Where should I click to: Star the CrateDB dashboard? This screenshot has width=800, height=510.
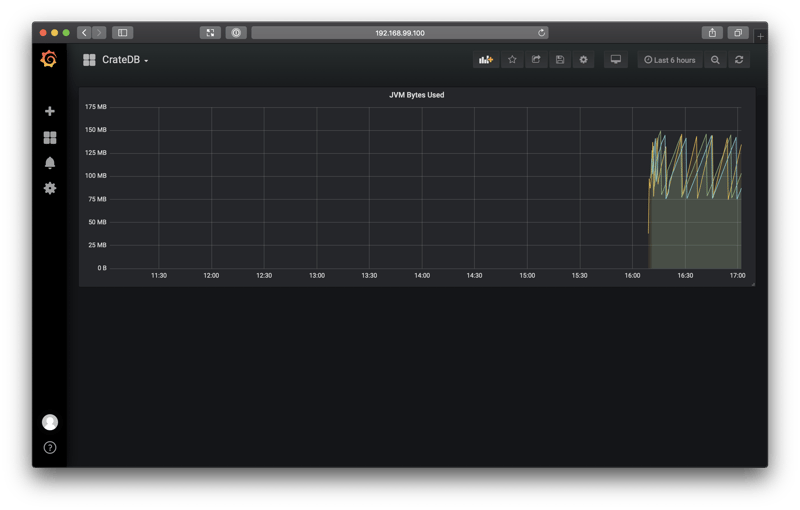tap(512, 60)
